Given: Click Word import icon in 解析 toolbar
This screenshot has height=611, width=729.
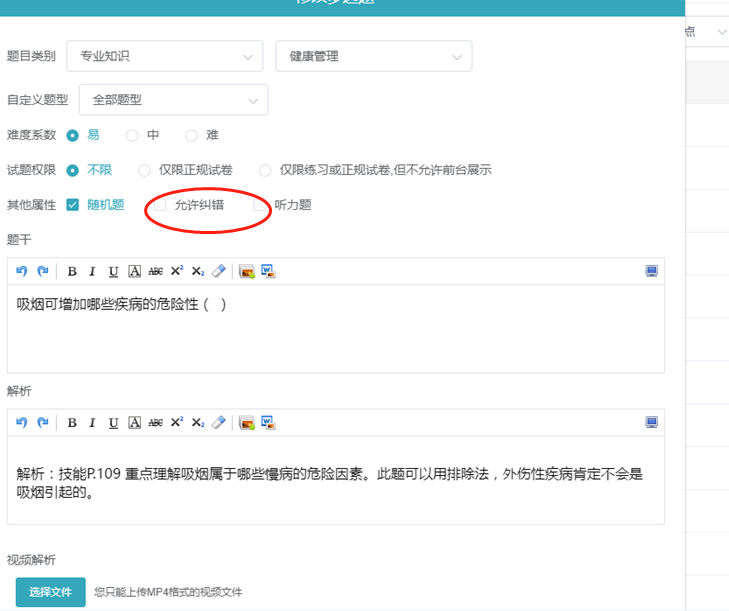Looking at the screenshot, I should coord(268,423).
